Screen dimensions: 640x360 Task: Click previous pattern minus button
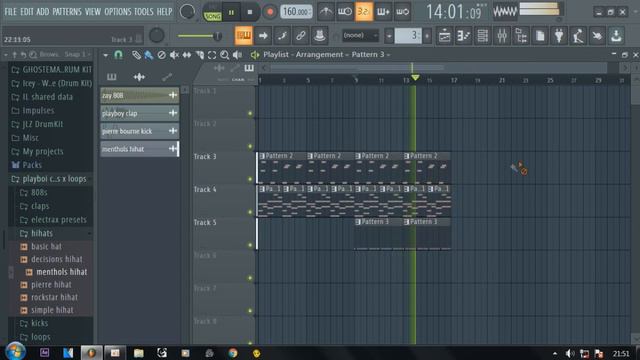[x=389, y=36]
